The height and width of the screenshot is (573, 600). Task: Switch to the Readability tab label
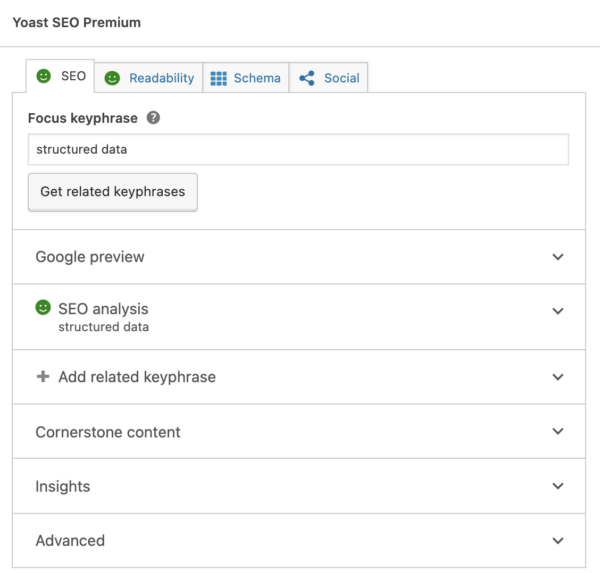[x=161, y=78]
